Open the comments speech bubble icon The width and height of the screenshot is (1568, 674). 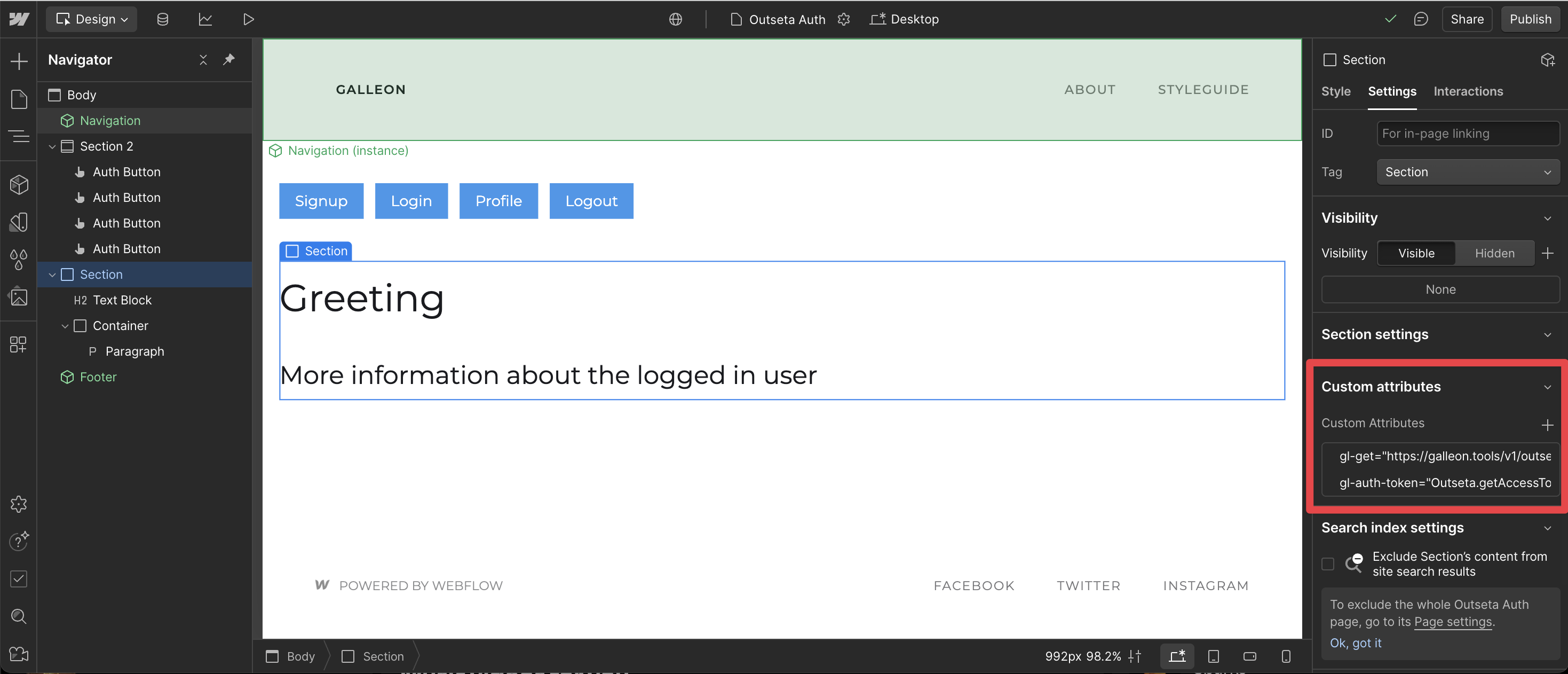(x=1420, y=19)
